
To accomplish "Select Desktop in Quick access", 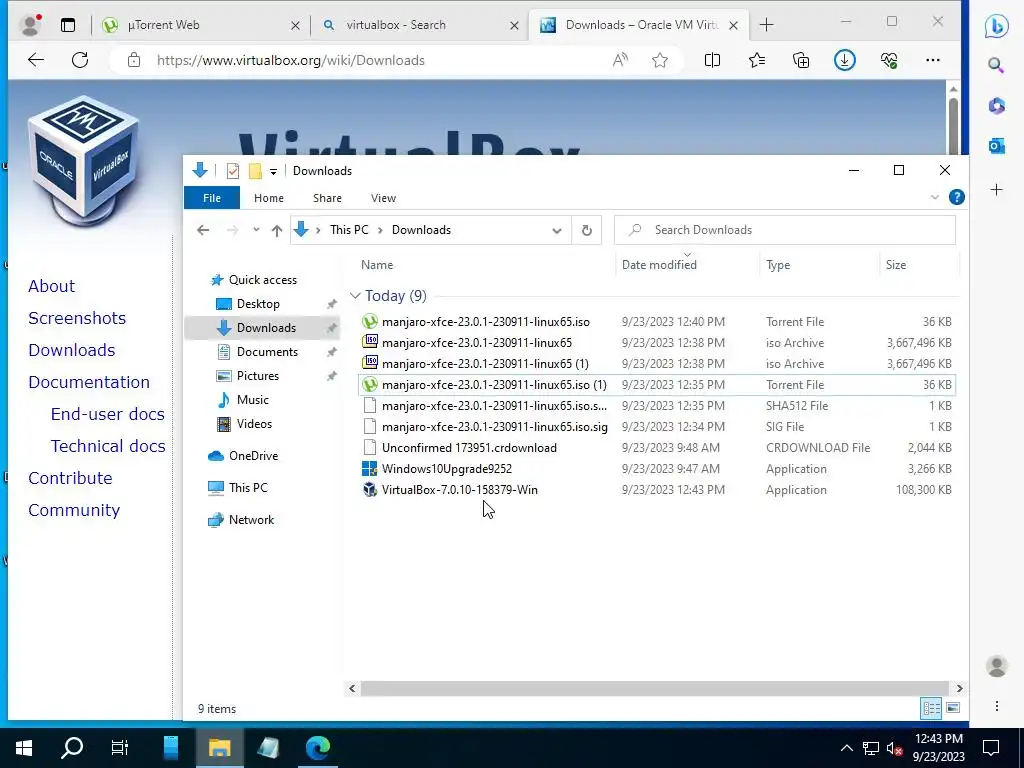I will pyautogui.click(x=258, y=304).
